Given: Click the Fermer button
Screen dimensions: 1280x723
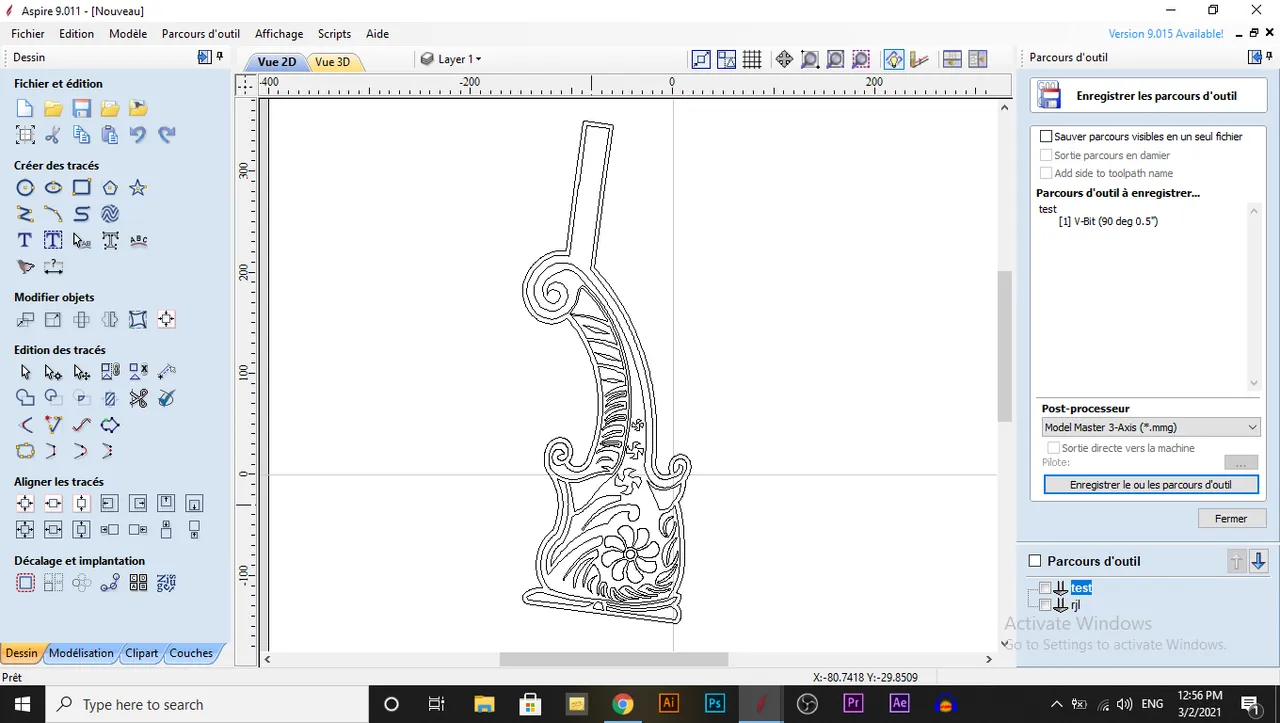Looking at the screenshot, I should [x=1231, y=518].
